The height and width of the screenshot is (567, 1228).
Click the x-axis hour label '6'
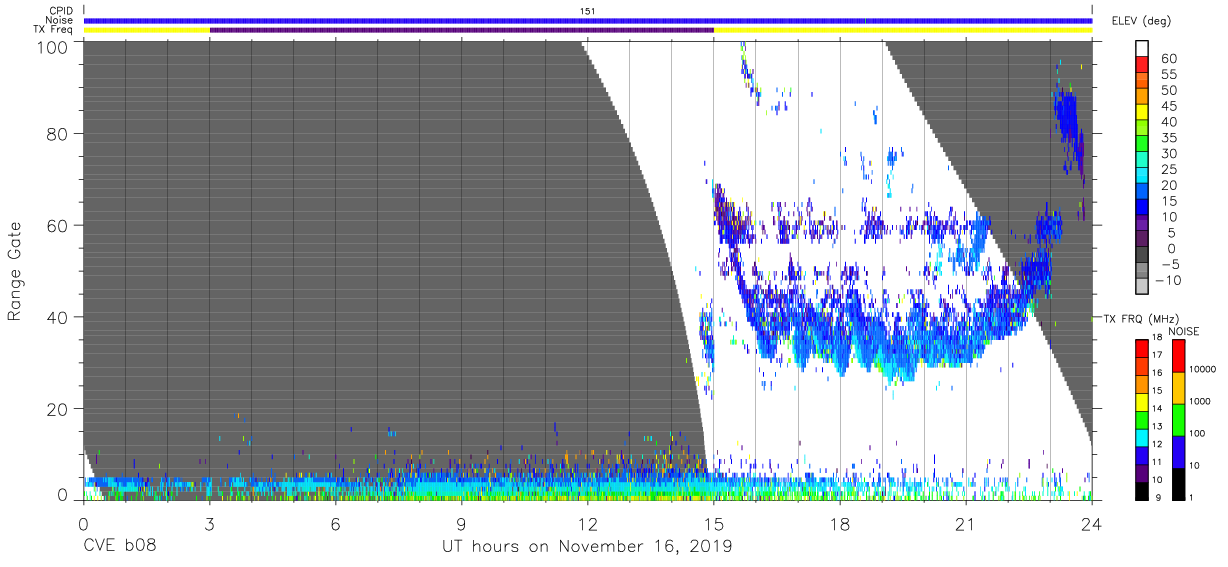(x=336, y=523)
